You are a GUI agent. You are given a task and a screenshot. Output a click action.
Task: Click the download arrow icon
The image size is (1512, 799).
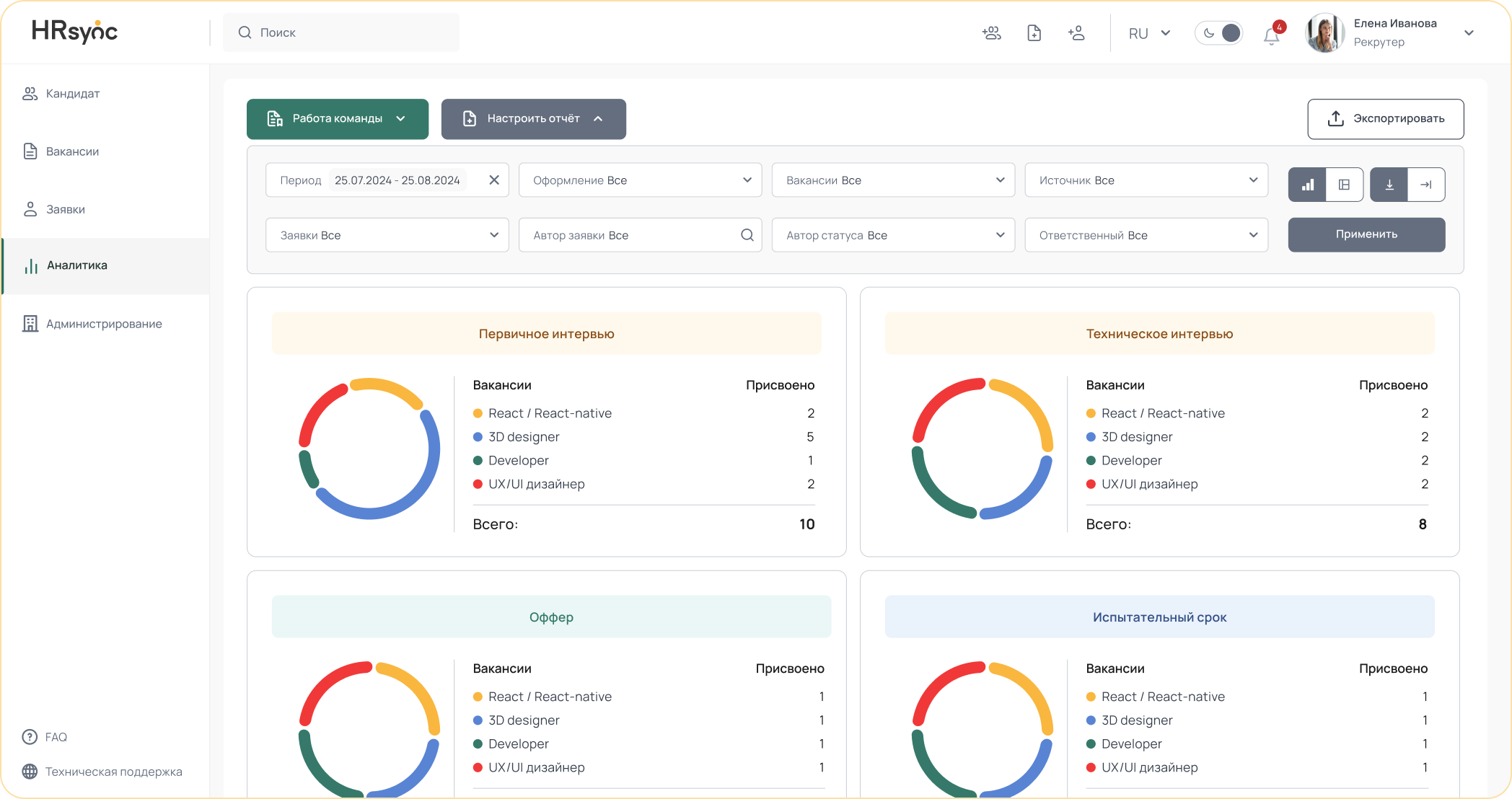[x=1389, y=185]
